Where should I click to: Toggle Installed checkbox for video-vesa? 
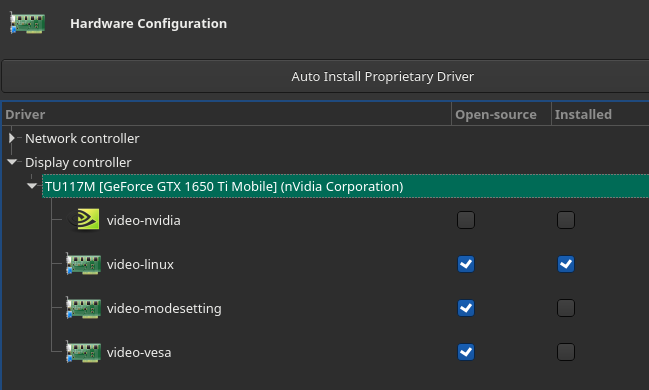pos(566,352)
